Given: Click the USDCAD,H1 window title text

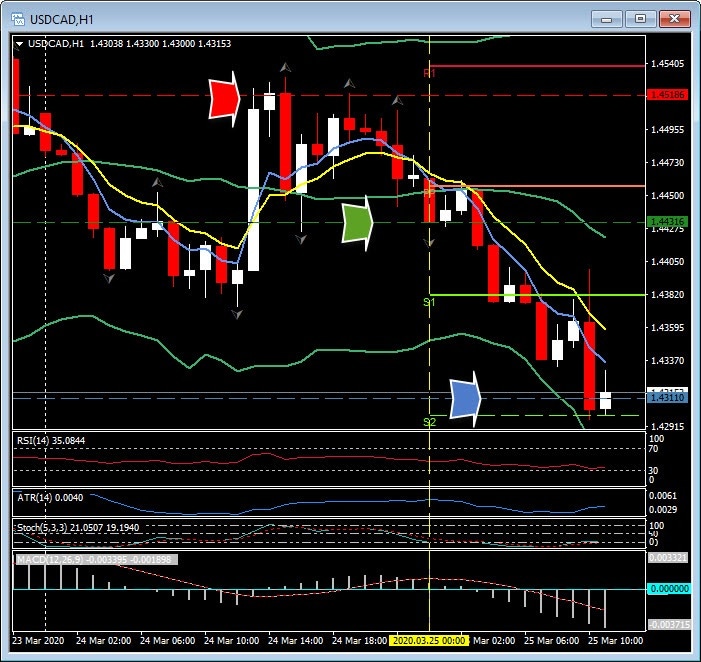Looking at the screenshot, I should 62,20.
